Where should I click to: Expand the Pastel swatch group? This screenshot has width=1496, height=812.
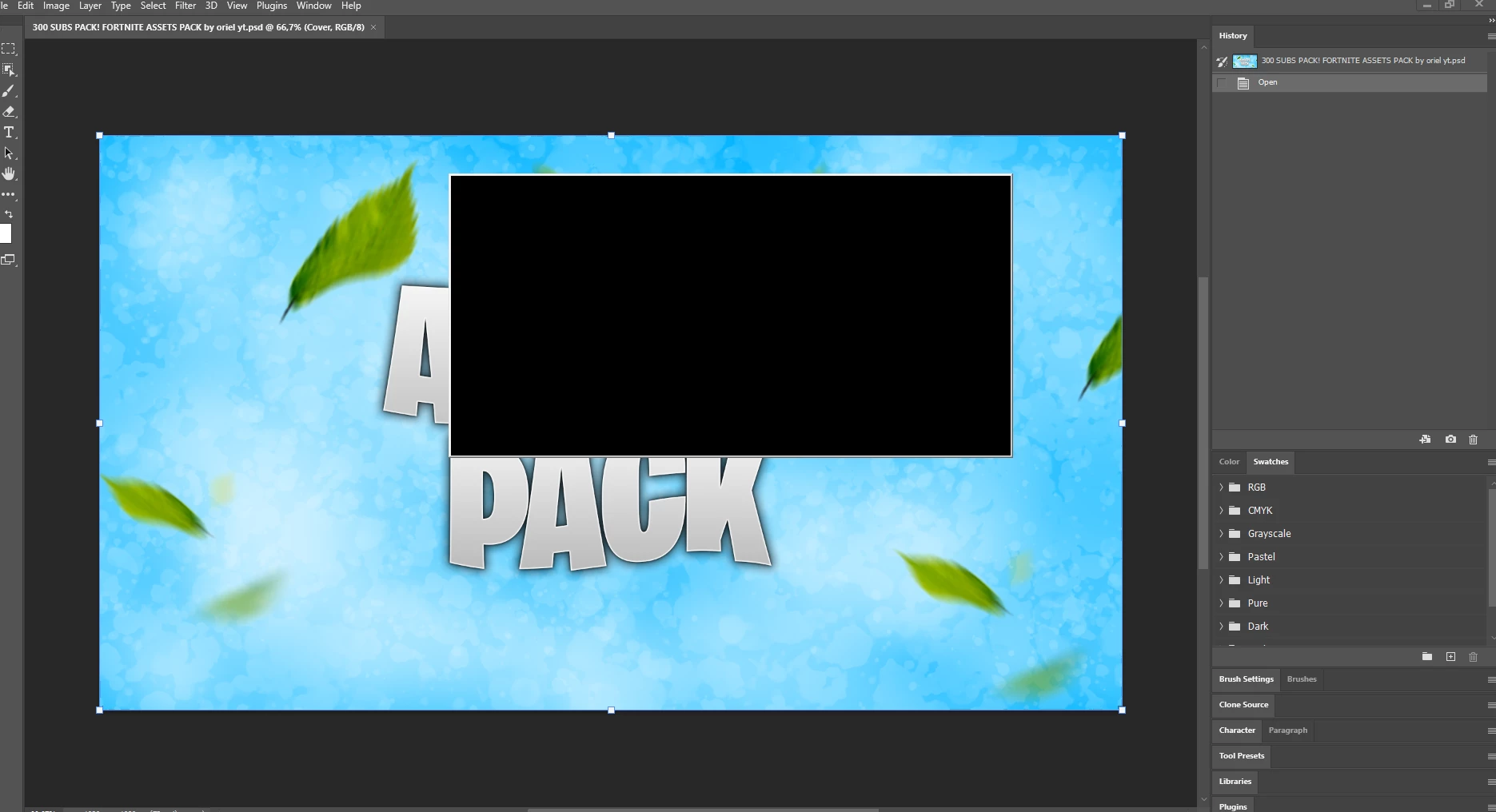[x=1221, y=556]
